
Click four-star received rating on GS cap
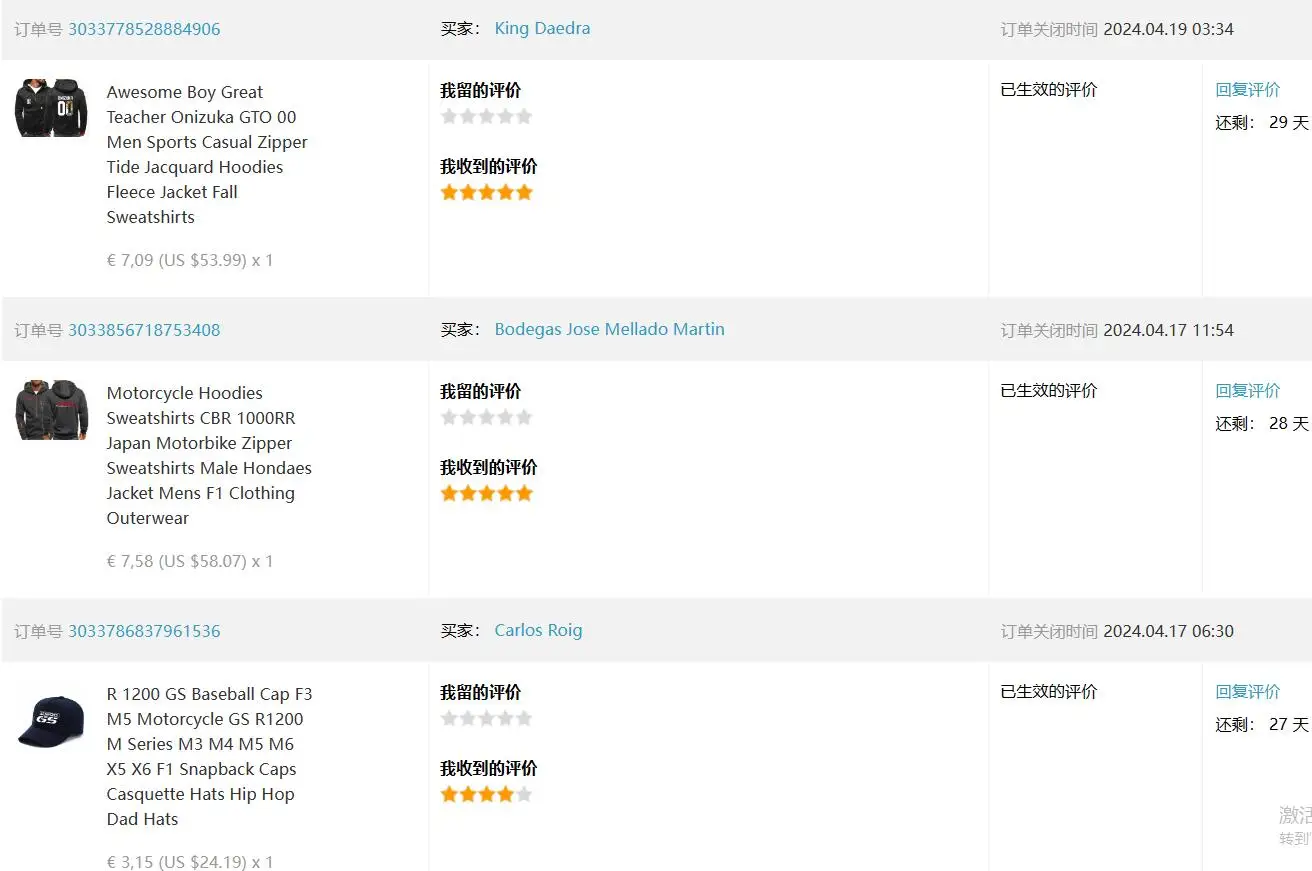[x=486, y=794]
